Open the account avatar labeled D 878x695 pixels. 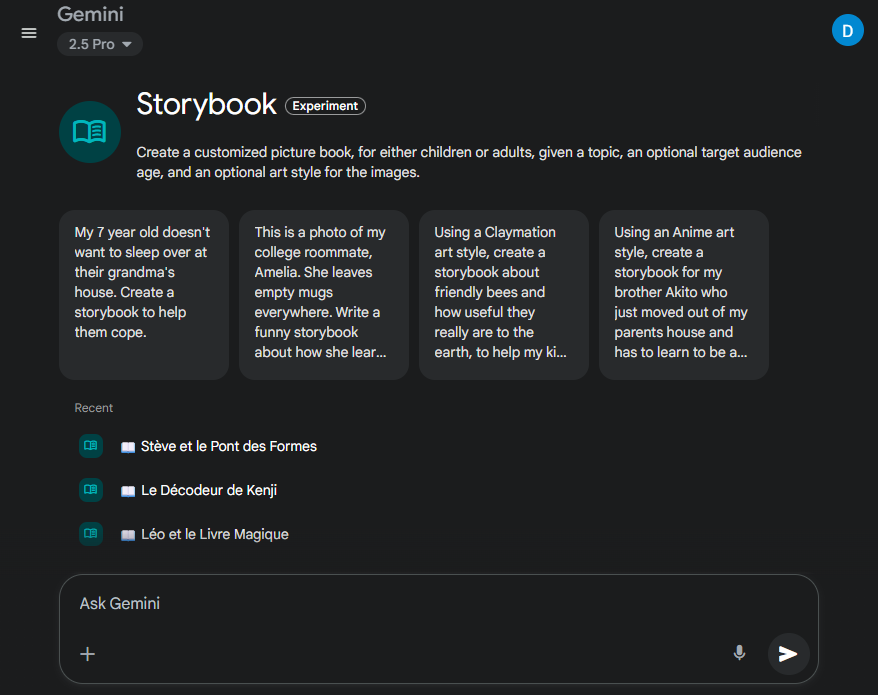(847, 30)
